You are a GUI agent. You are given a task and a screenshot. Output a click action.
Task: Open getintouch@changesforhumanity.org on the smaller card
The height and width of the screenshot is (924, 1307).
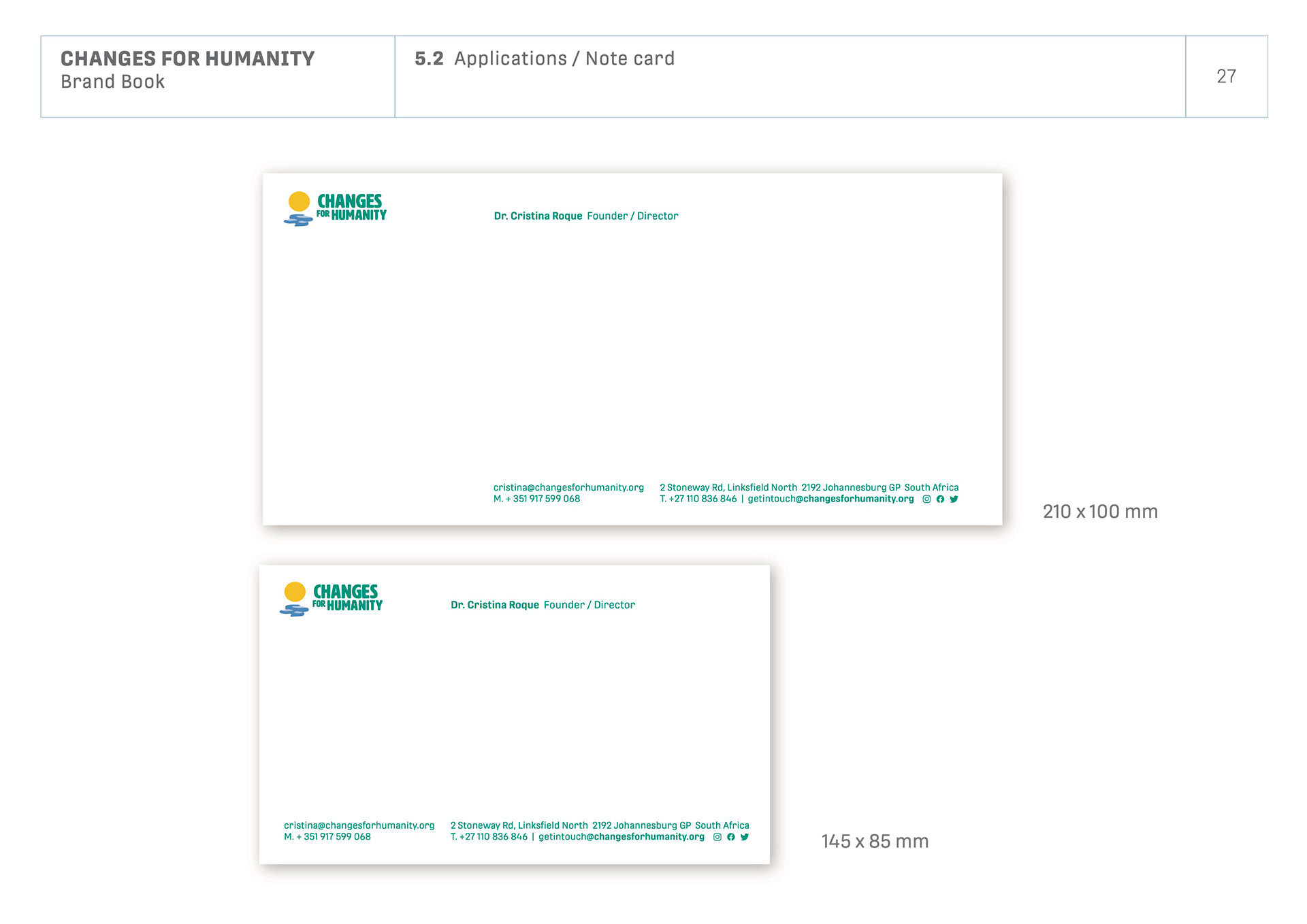(x=622, y=837)
